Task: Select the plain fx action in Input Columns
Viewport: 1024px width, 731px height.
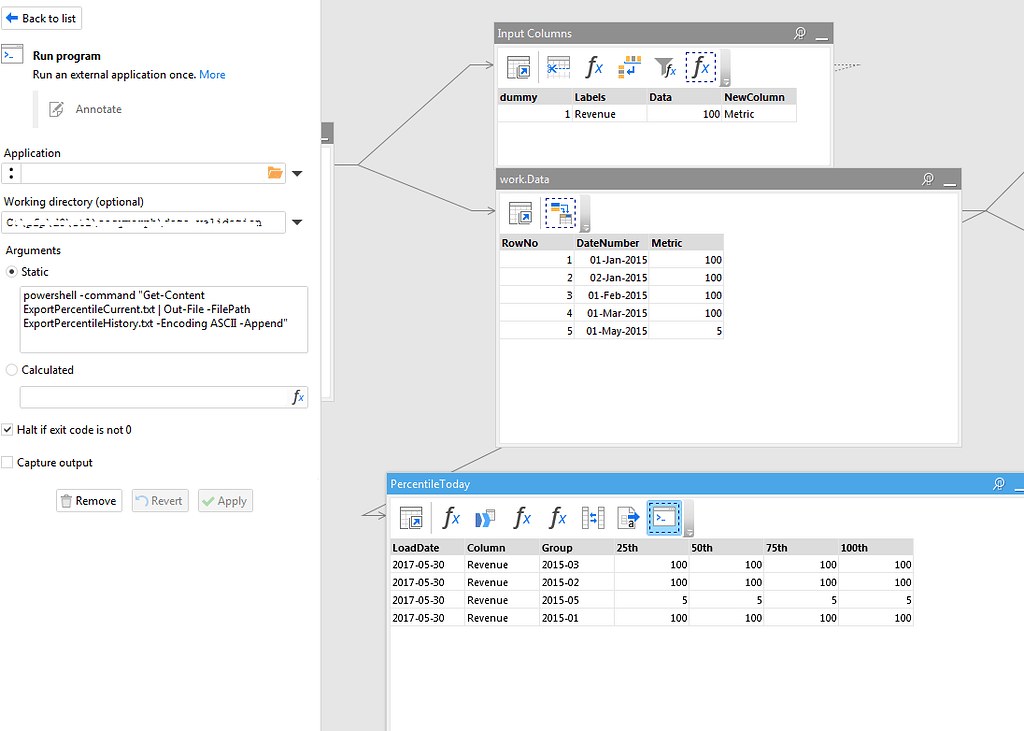Action: pos(594,67)
